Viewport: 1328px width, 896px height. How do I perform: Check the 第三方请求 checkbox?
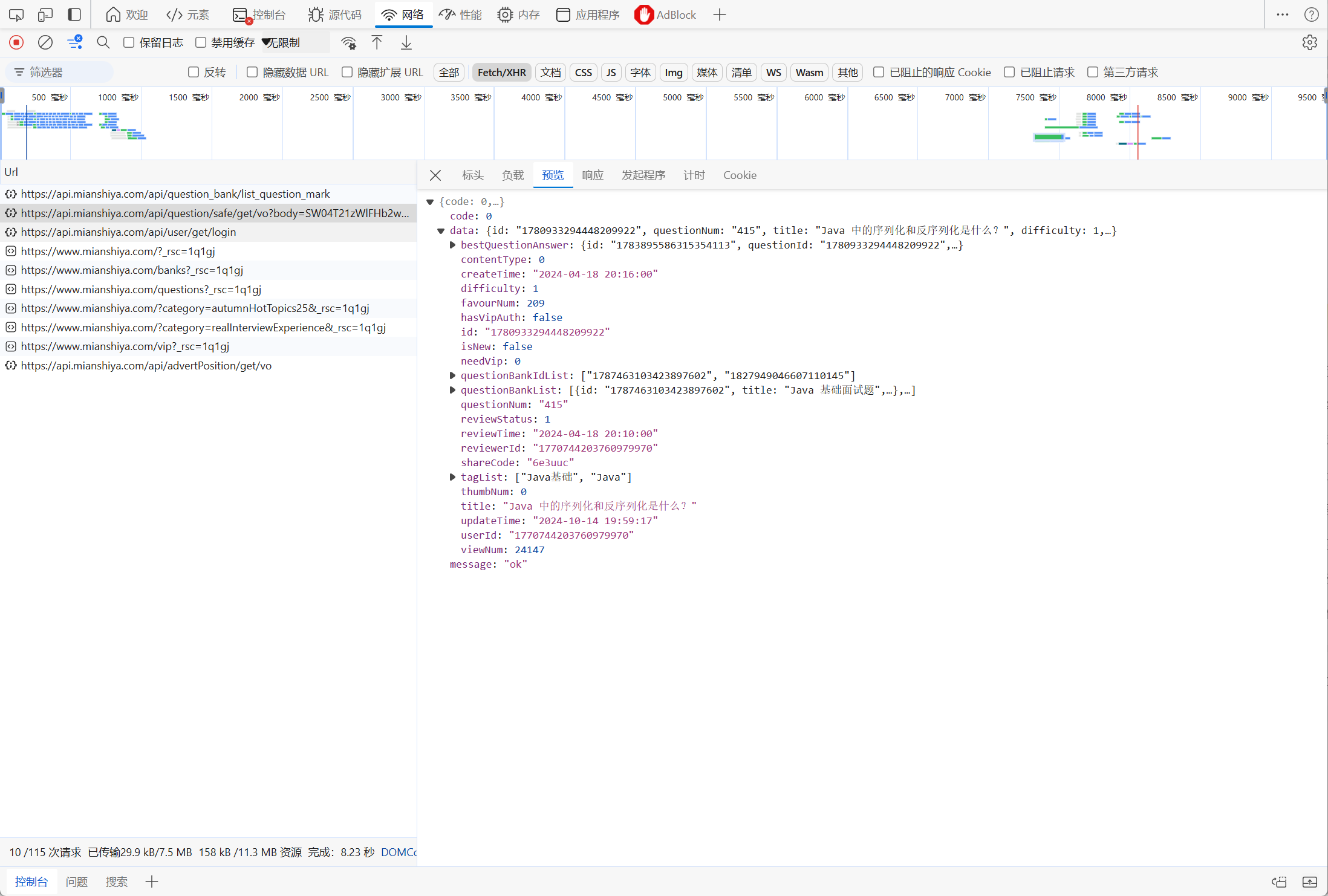click(1093, 72)
